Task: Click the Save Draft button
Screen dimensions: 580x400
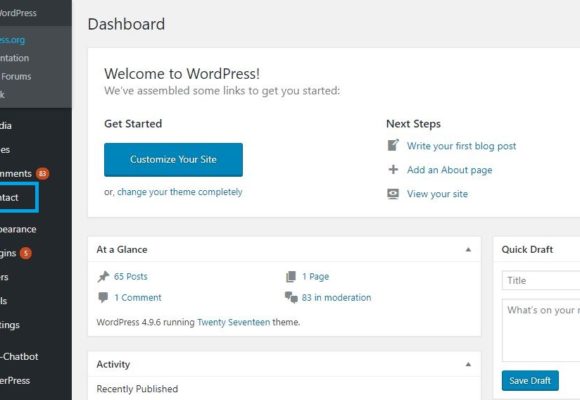Action: tap(530, 380)
